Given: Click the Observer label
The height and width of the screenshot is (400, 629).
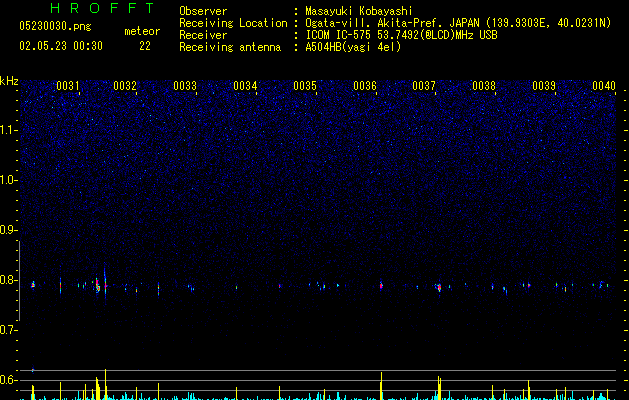Looking at the screenshot, I should coord(203,11).
